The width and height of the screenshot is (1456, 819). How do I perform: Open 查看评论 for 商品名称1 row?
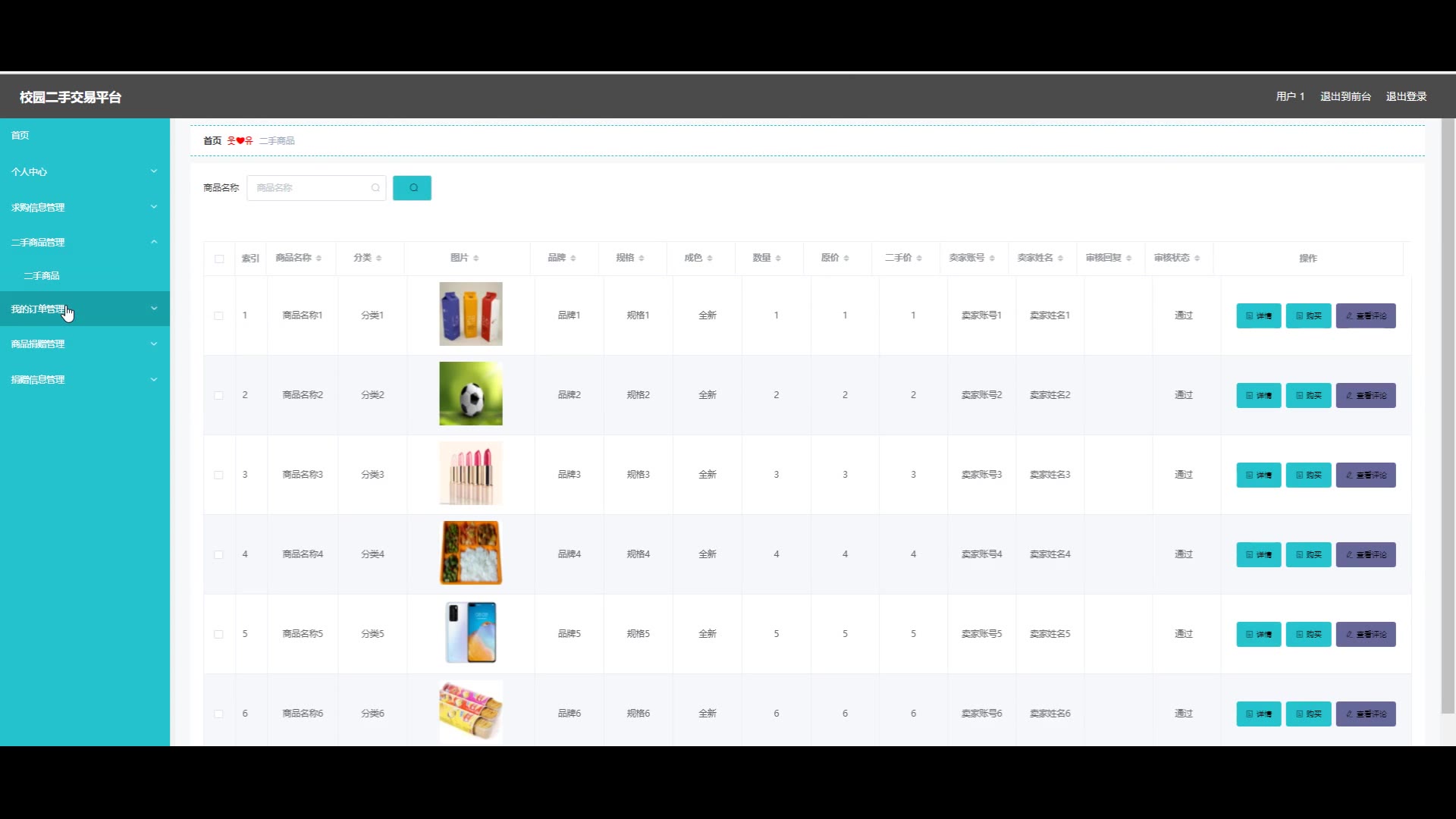1365,315
